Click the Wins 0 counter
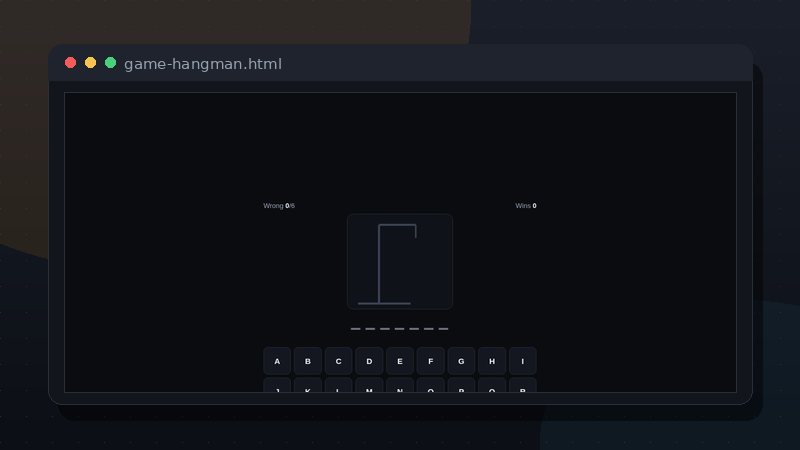This screenshot has height=450, width=800. pos(526,206)
